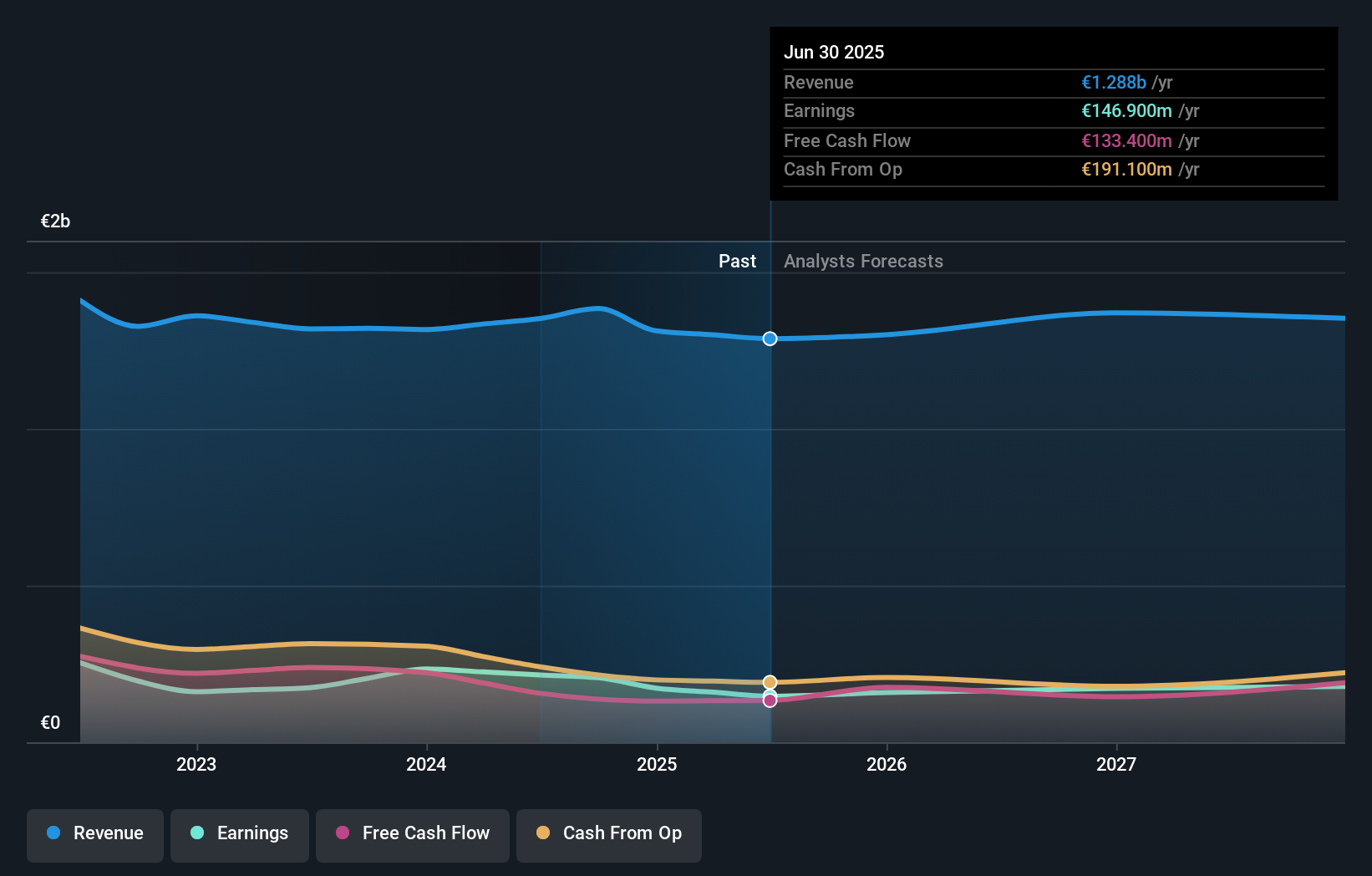Click the forecast divider line on the timeline

click(770, 502)
